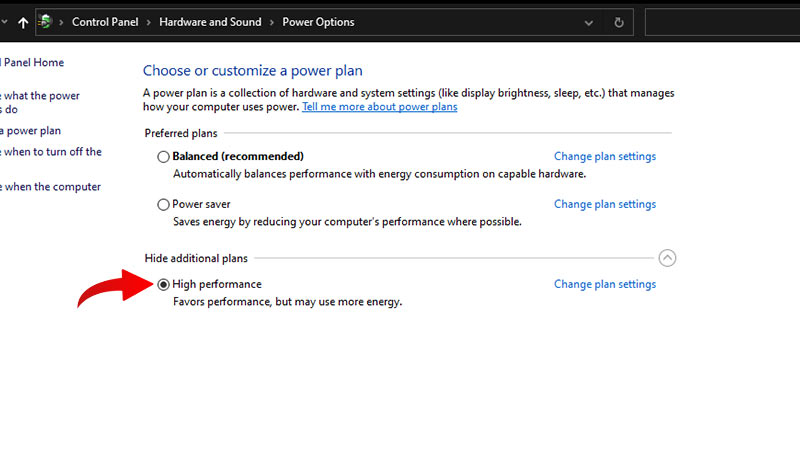Screen dimensions: 800x450
Task: Click the High performance label
Action: pos(217,284)
